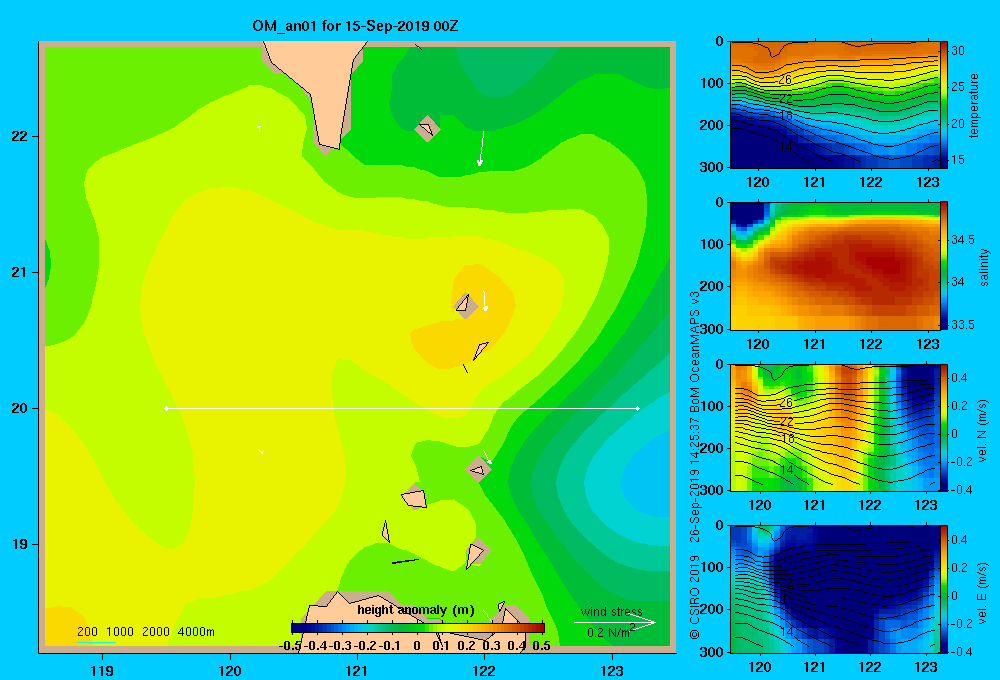The image size is (1000, 680).
Task: Click the island near 19.3N 121.45E
Action: coord(415,497)
